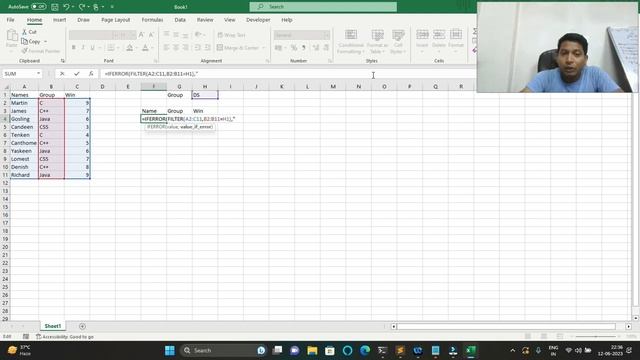
Task: Click the Increase Font Size icon
Action: pos(142,35)
